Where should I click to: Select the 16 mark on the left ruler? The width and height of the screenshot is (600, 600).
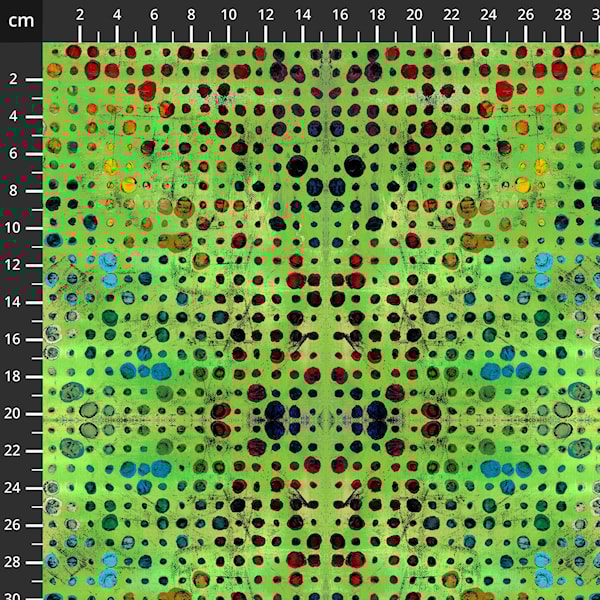pos(14,339)
